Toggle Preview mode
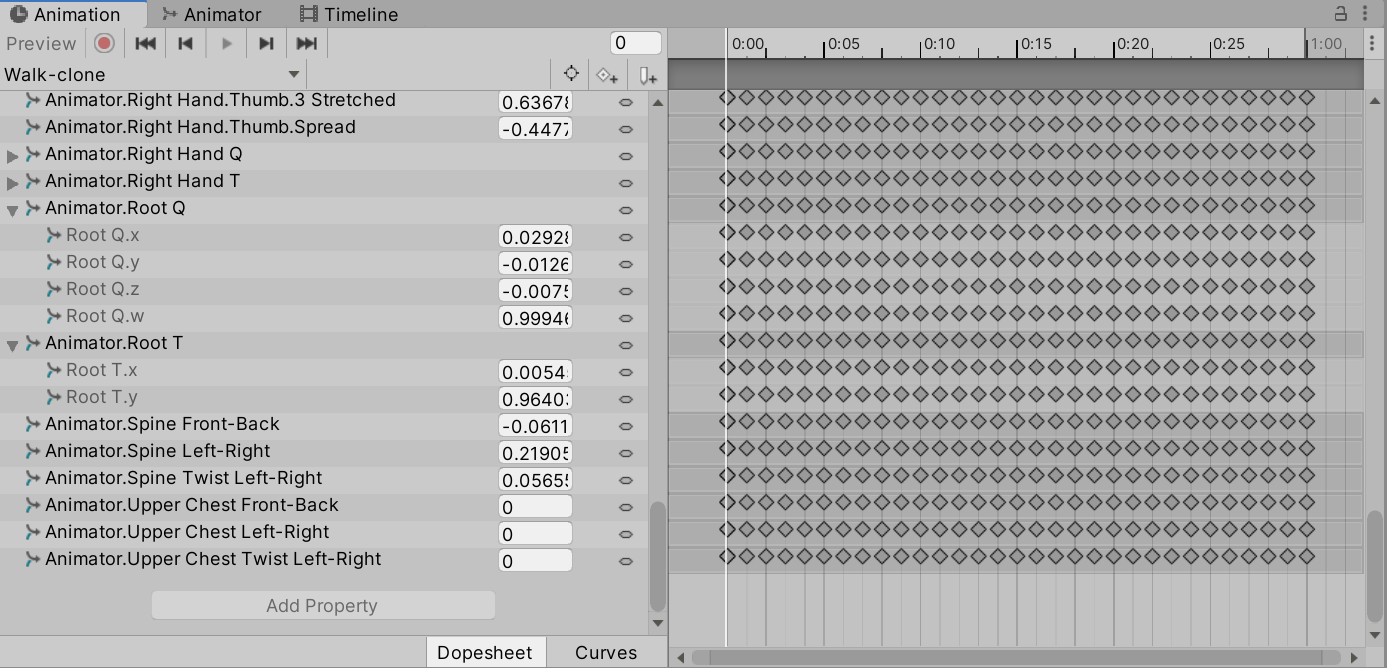Viewport: 1387px width, 668px height. [x=41, y=43]
